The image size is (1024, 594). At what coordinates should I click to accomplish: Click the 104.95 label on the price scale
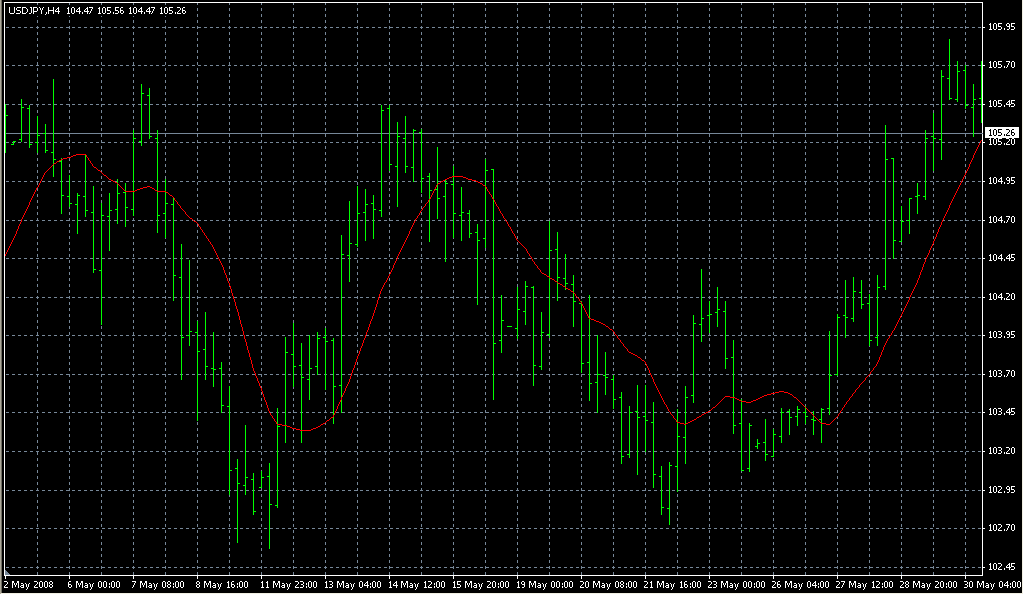click(1001, 181)
